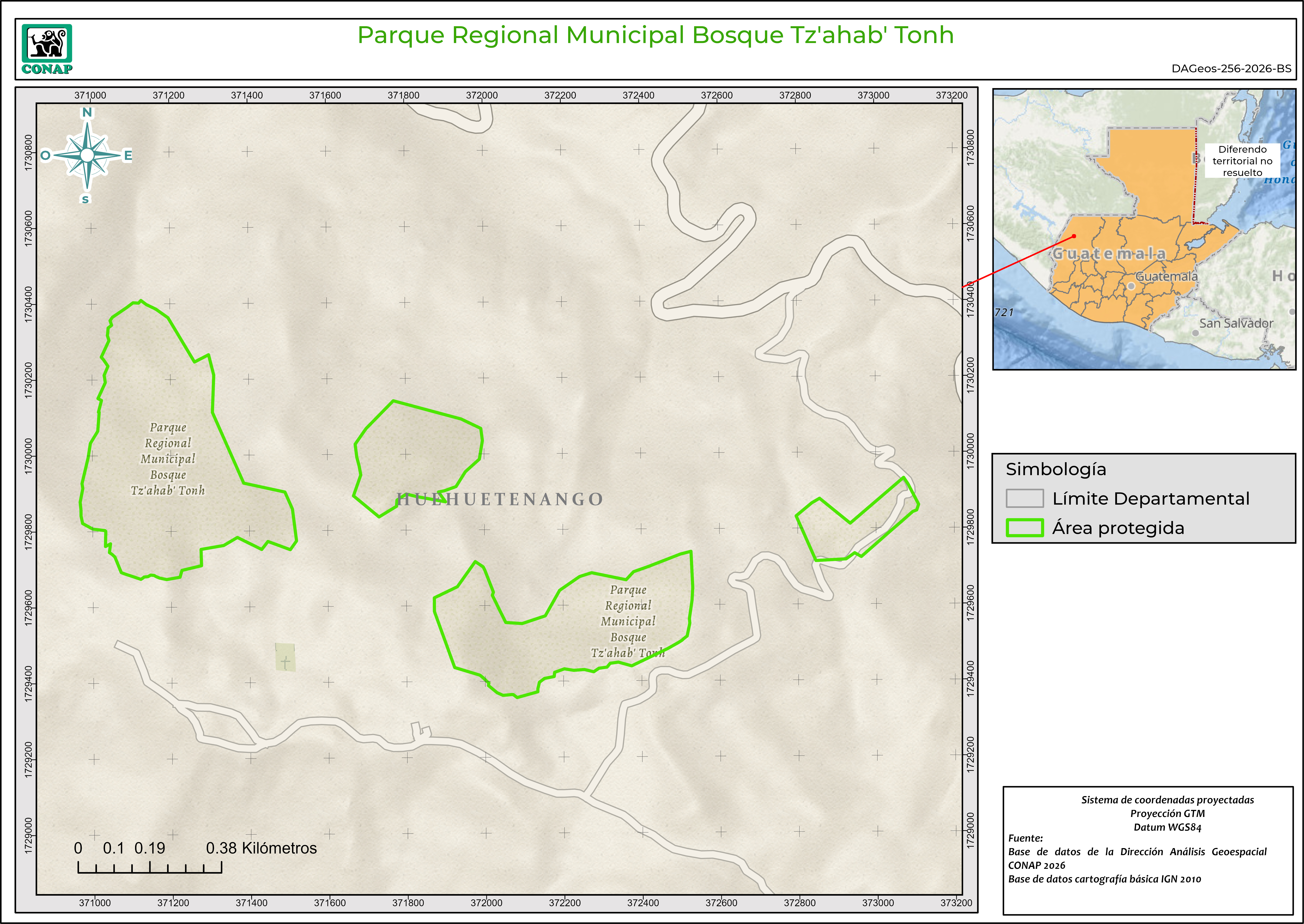Click the CONAP logo

coord(47,49)
